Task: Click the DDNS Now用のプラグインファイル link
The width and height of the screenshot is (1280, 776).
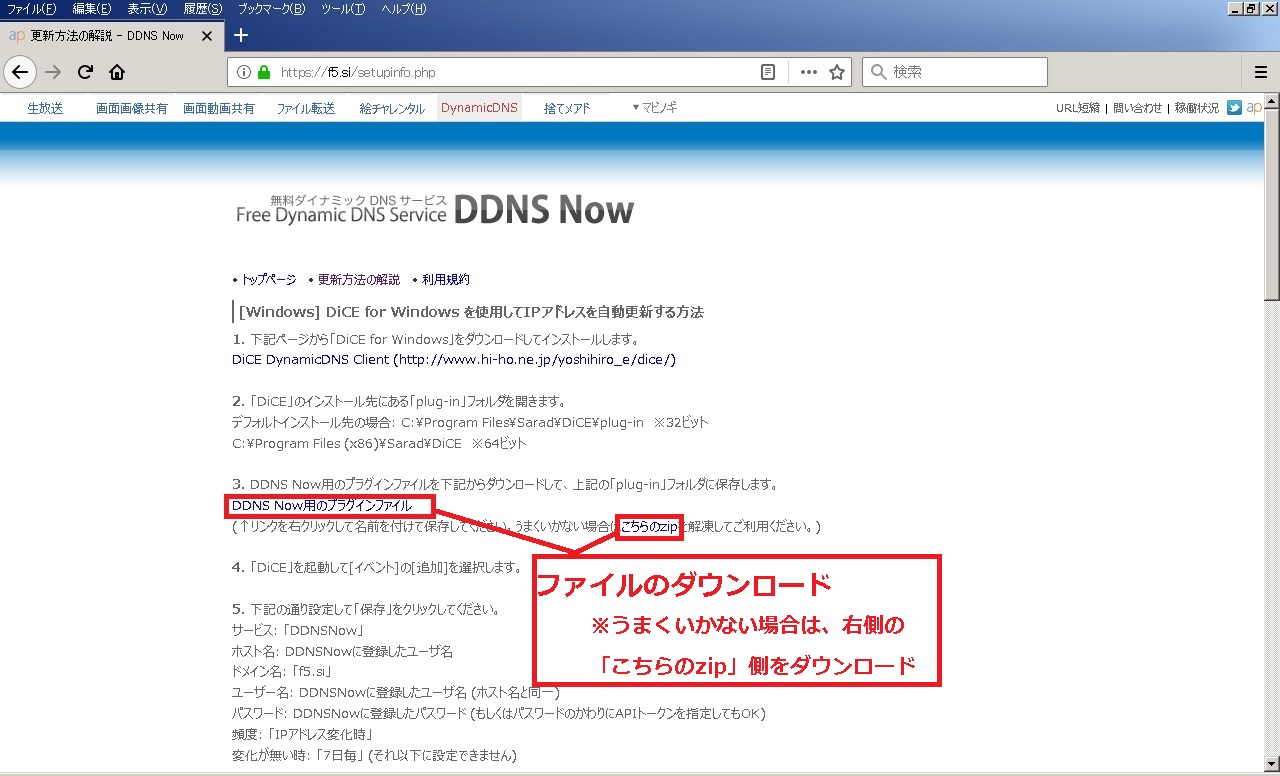Action: coord(322,506)
